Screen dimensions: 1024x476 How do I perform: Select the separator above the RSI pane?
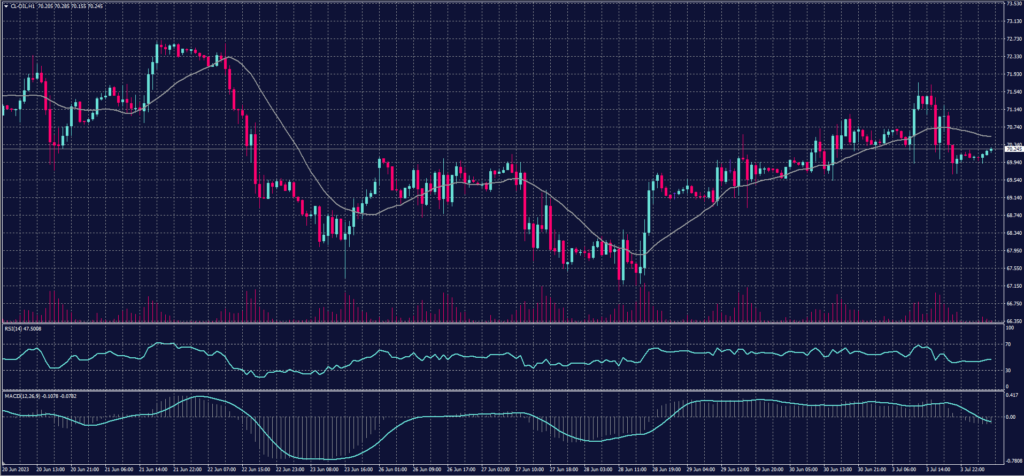click(x=500, y=322)
